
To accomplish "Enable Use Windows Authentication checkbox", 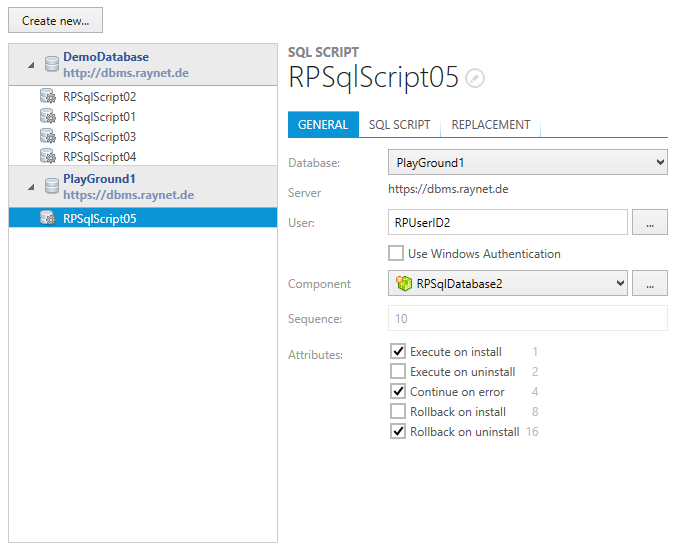I will (x=397, y=254).
